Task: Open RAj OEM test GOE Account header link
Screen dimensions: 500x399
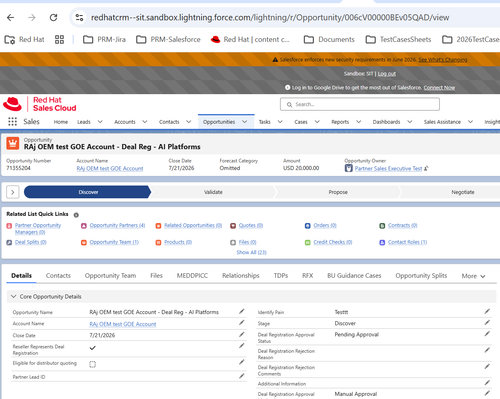Action: [x=110, y=169]
